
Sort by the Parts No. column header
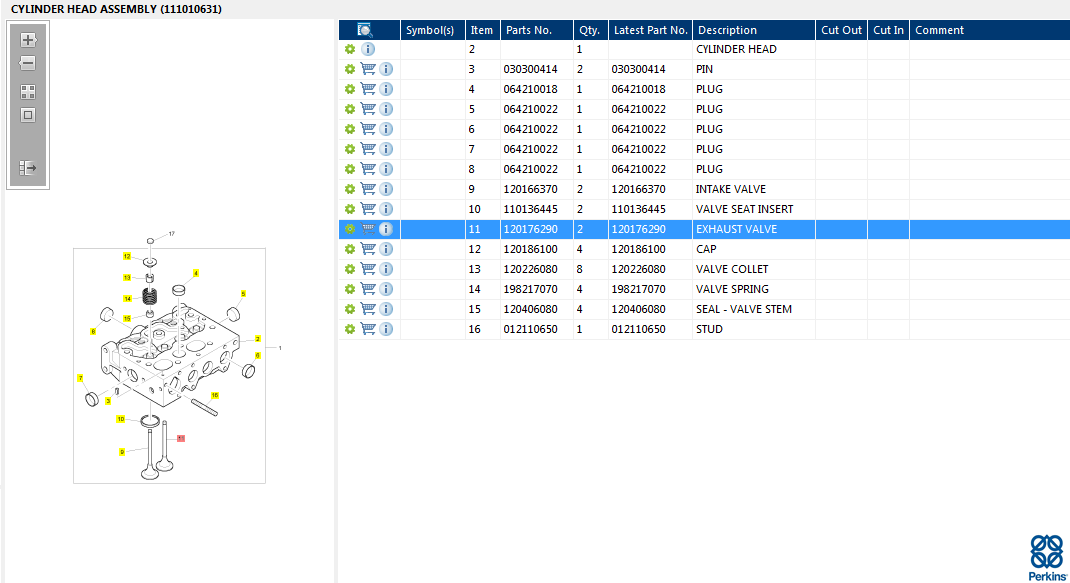(x=529, y=30)
